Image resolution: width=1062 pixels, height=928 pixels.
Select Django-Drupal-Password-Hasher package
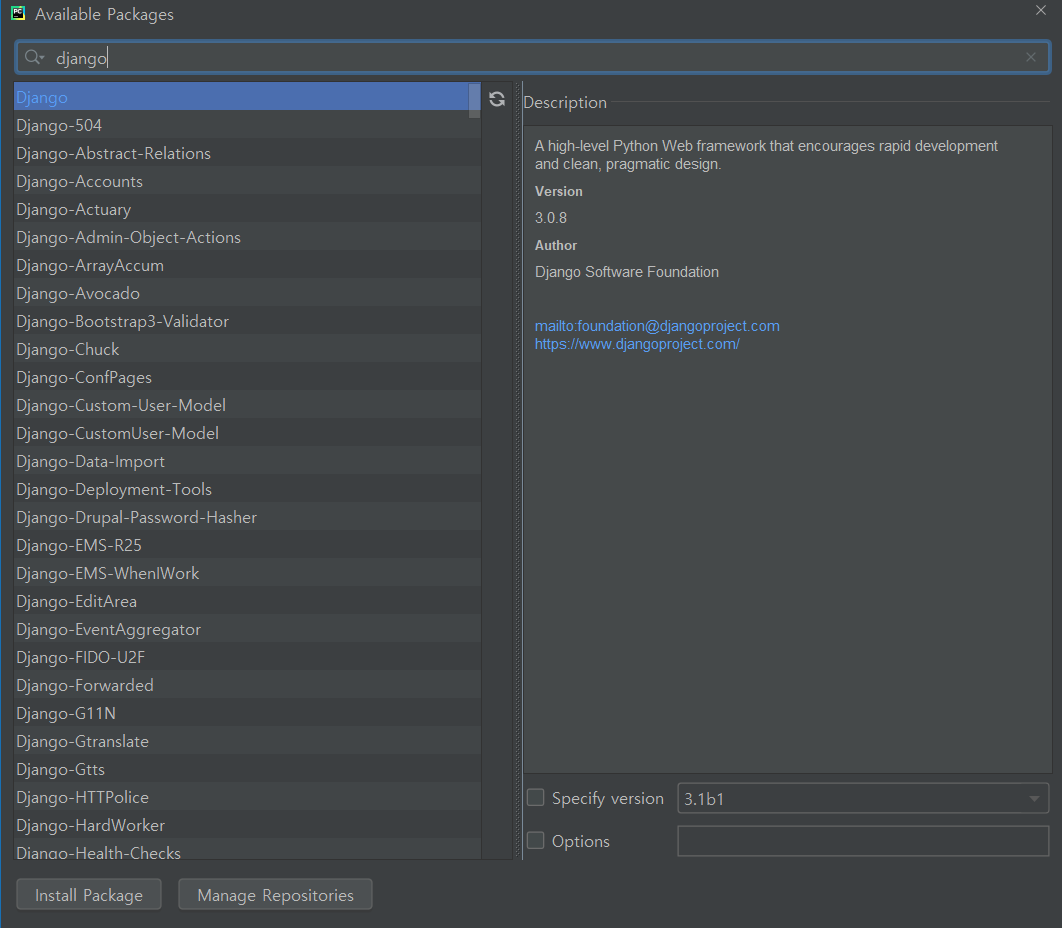247,518
